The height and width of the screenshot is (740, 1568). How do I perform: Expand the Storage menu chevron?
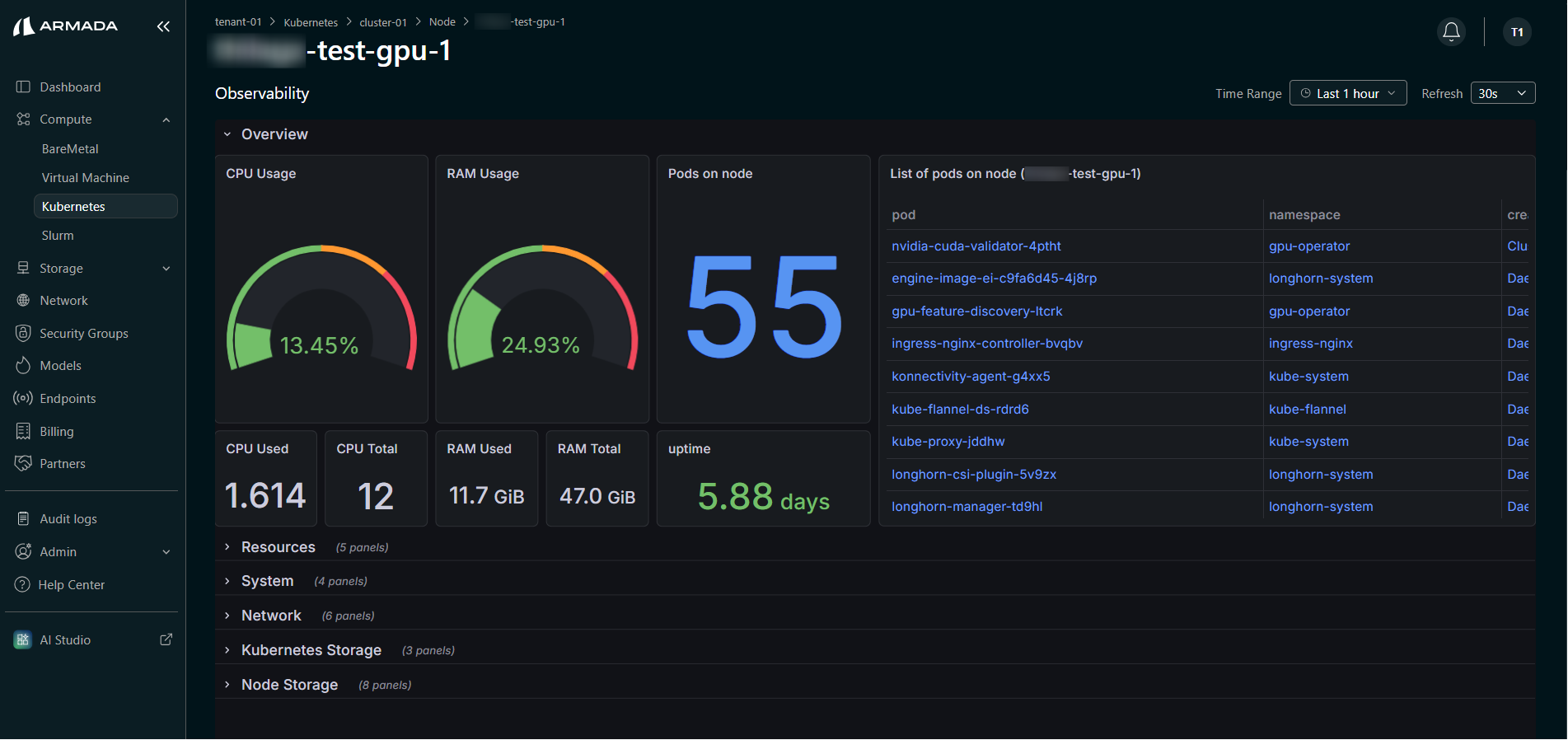tap(166, 269)
